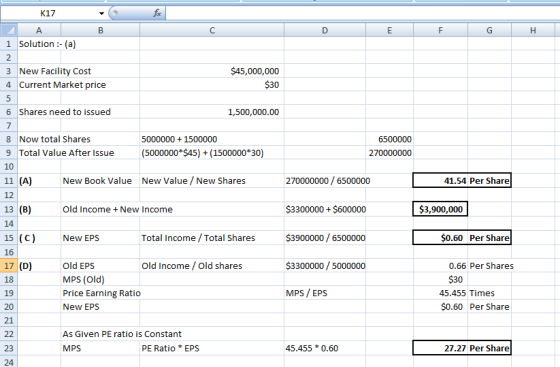The height and width of the screenshot is (367, 560).
Task: Select column E header
Action: pos(389,30)
